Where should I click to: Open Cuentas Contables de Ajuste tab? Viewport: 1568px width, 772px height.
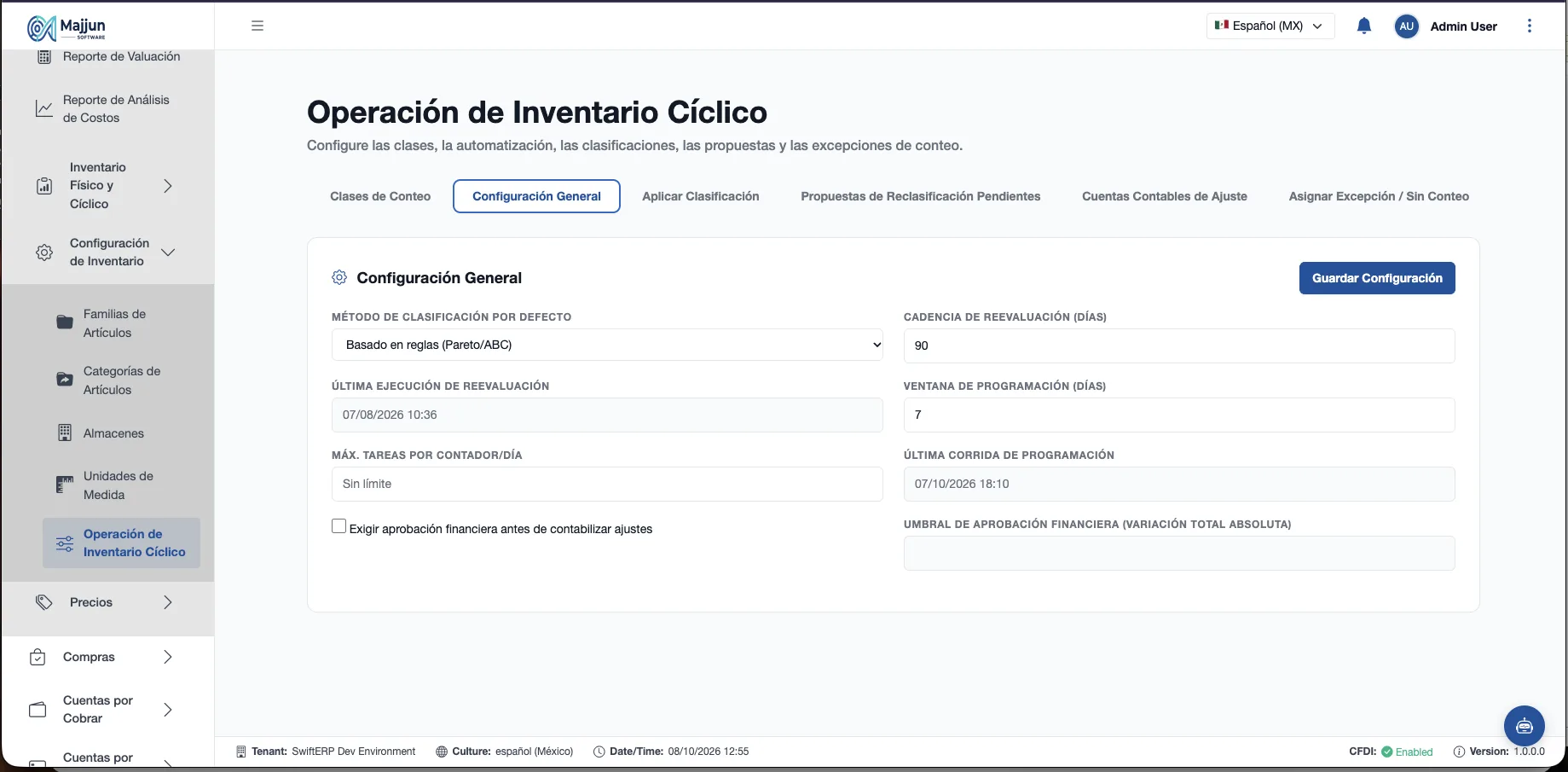pyautogui.click(x=1165, y=196)
